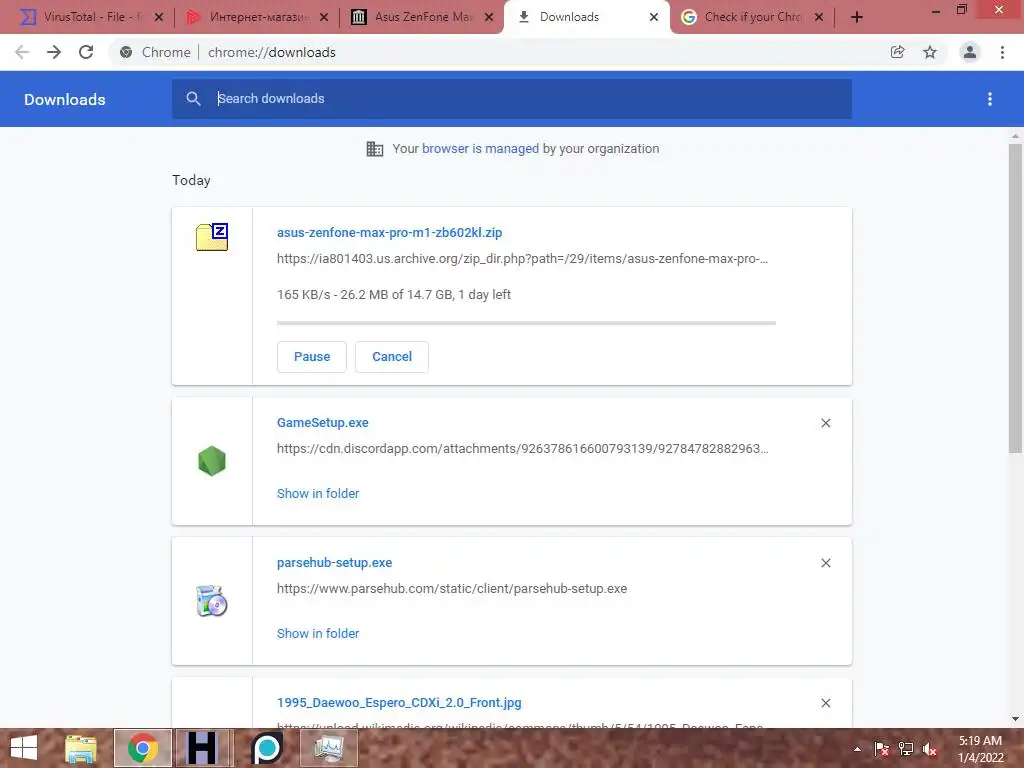
Task: Click the scrollbar down arrow
Action: [x=1015, y=719]
